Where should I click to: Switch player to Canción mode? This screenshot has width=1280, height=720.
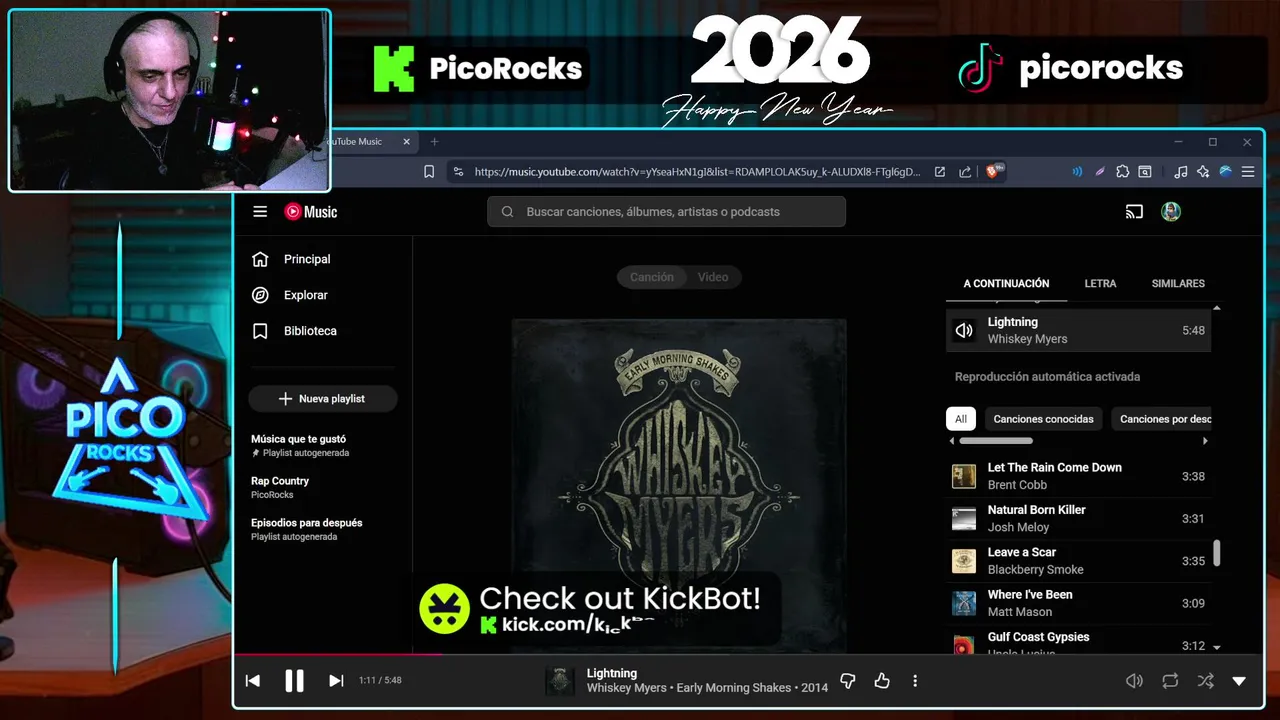point(651,277)
